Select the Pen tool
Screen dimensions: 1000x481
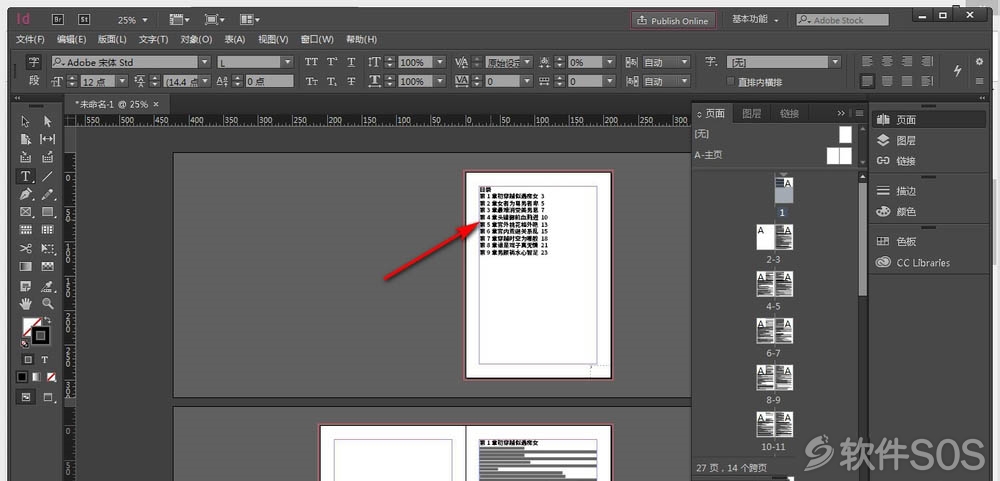click(x=26, y=194)
